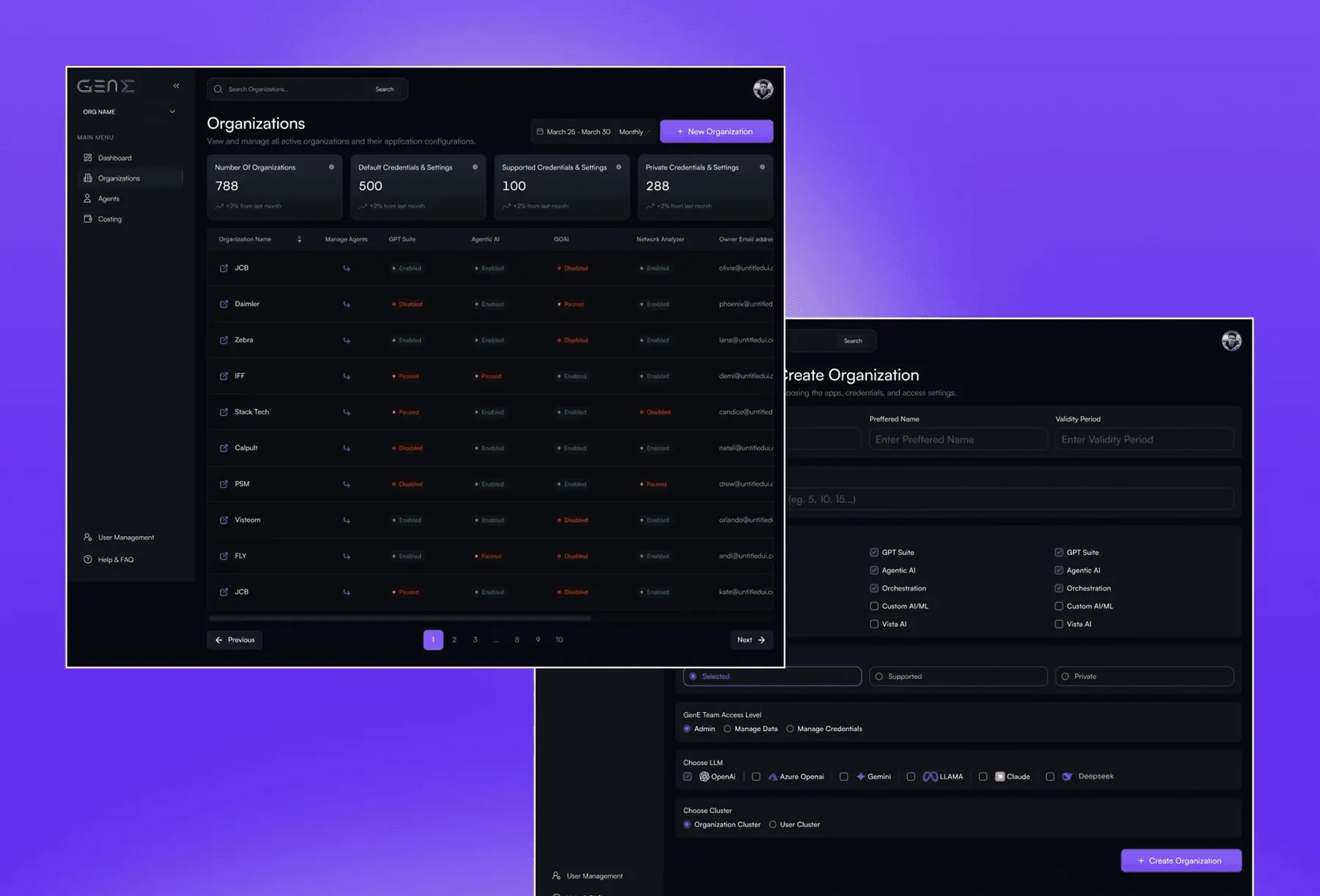Click manage agents arrow for IFF row
1320x896 pixels.
[346, 376]
